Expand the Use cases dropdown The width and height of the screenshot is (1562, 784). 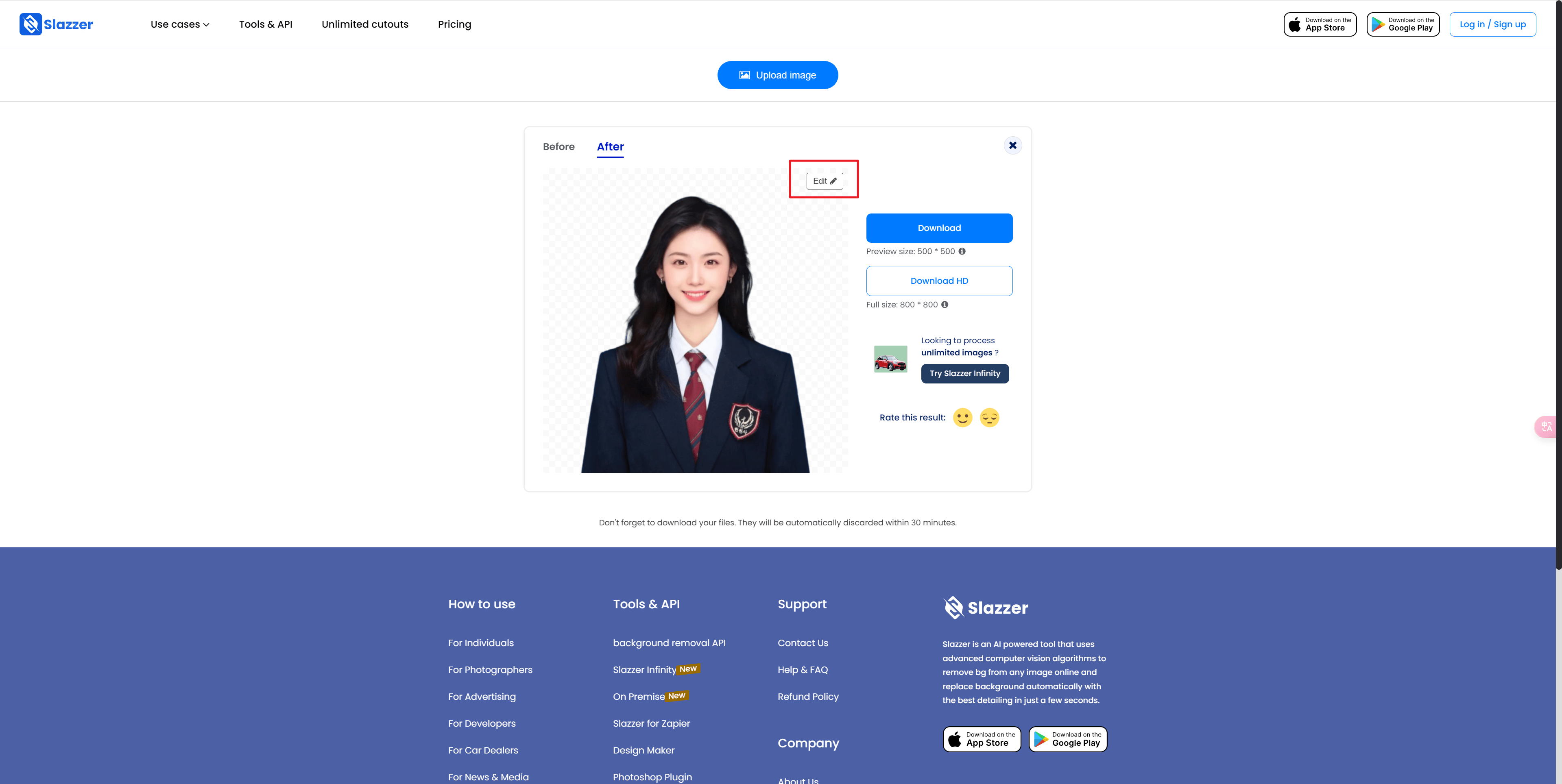click(179, 24)
